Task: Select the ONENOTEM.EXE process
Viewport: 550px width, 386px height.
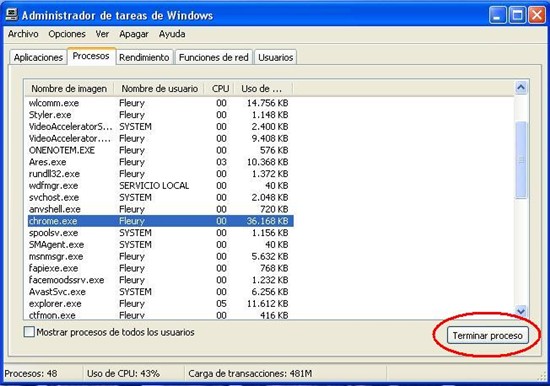Action: [161, 150]
